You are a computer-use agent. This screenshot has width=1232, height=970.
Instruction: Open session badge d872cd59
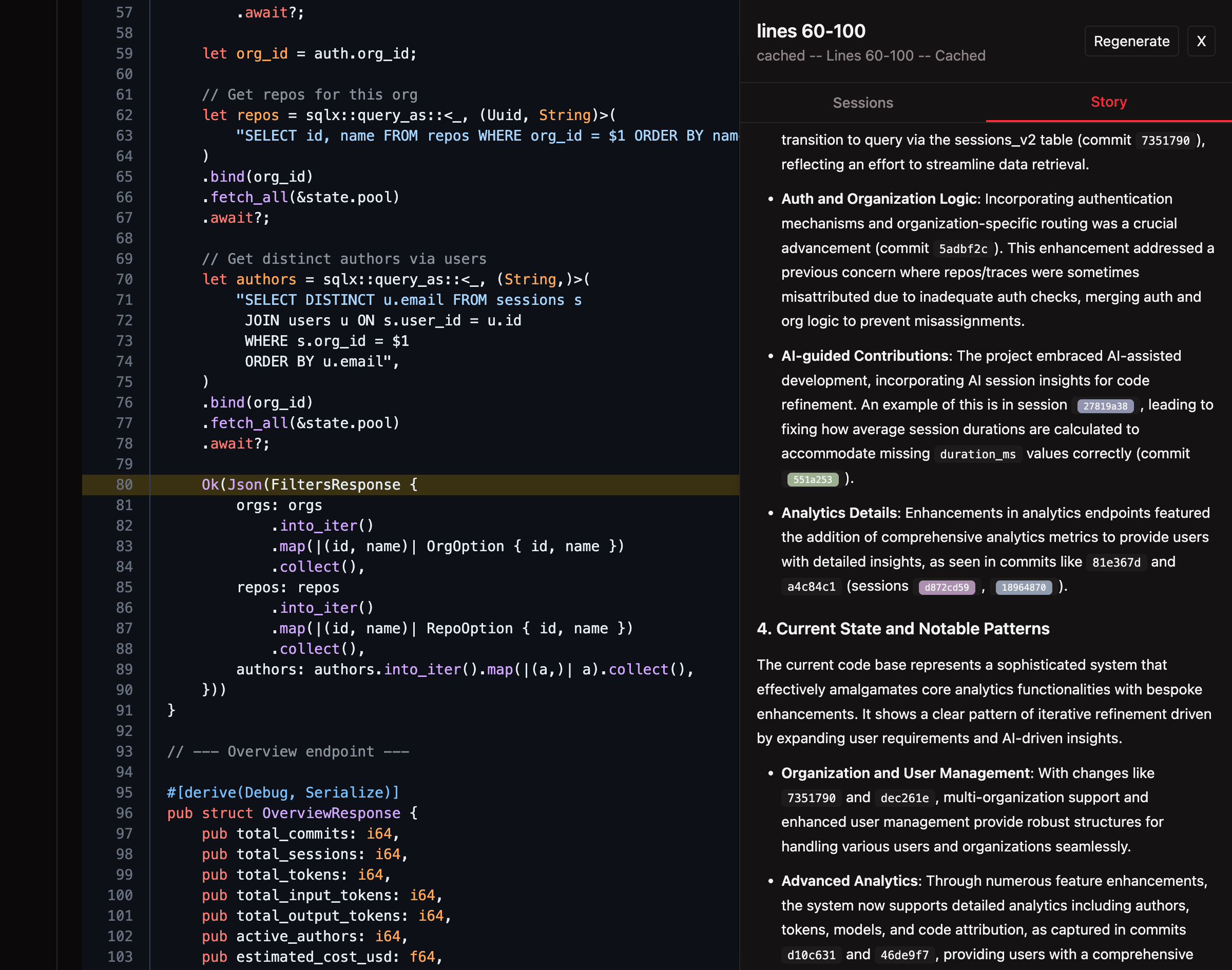click(946, 587)
